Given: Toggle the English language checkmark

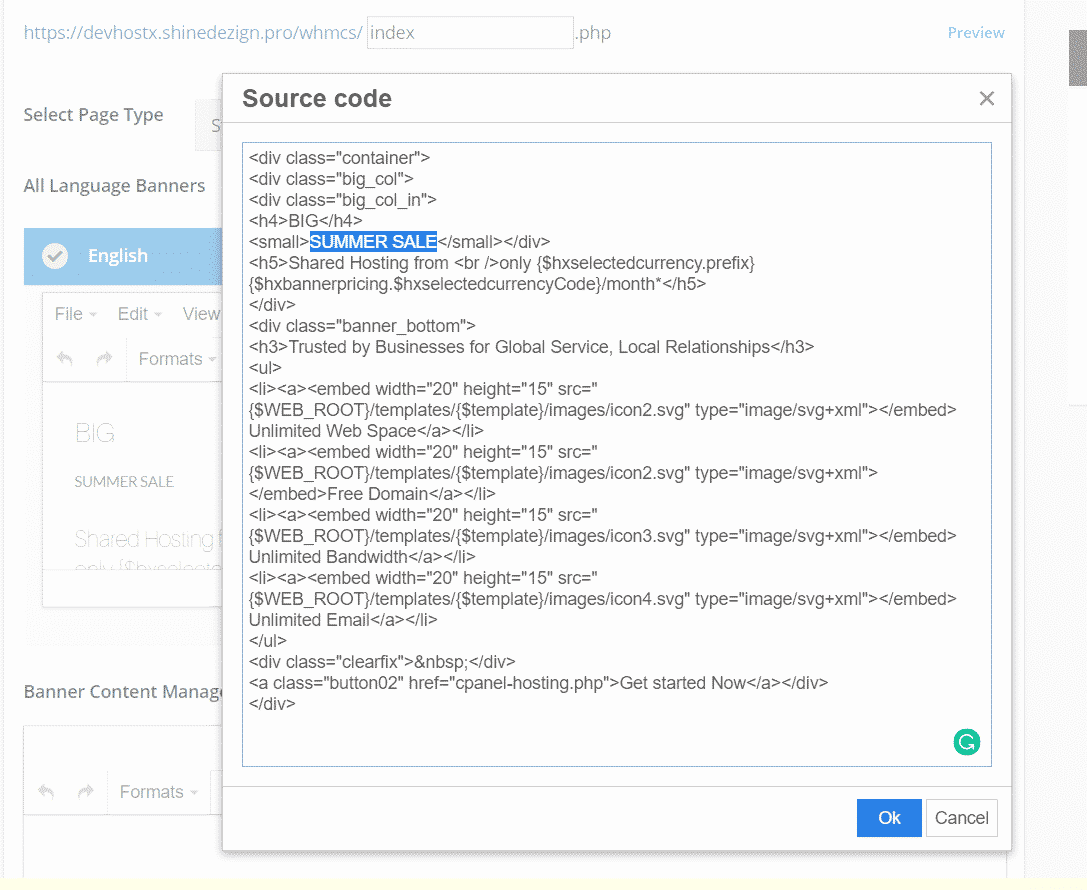Looking at the screenshot, I should coord(55,256).
